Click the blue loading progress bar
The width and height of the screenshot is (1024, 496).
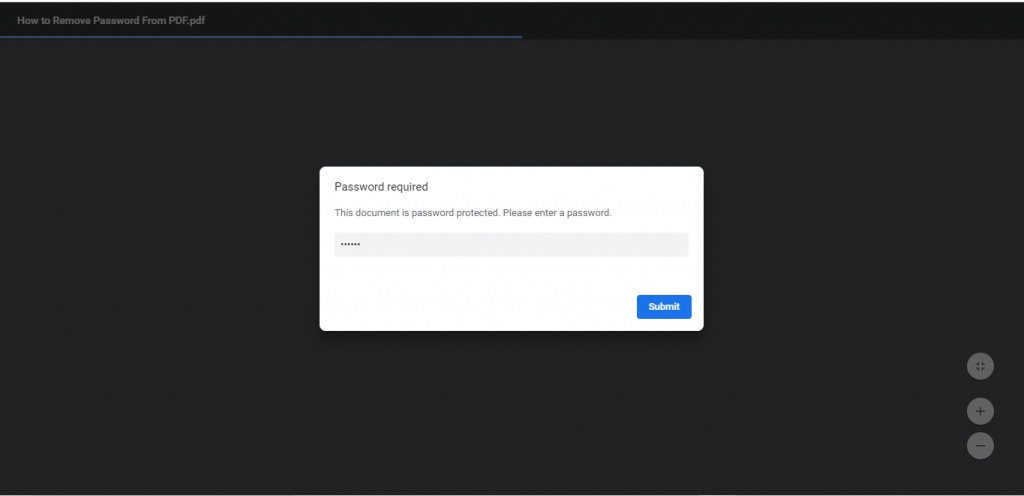pos(261,37)
